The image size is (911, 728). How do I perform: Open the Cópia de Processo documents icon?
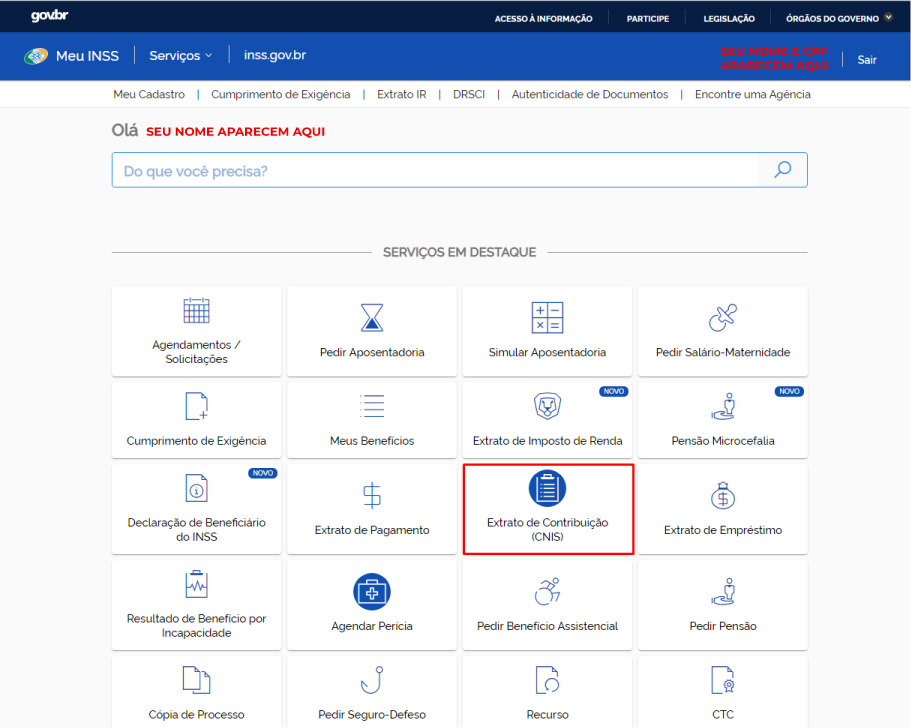coord(196,680)
